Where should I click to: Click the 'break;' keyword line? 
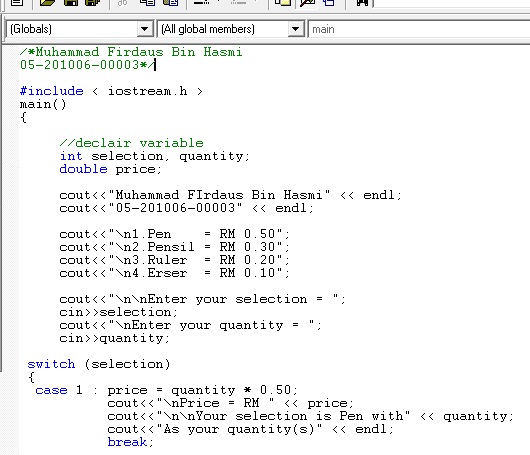pos(130,442)
